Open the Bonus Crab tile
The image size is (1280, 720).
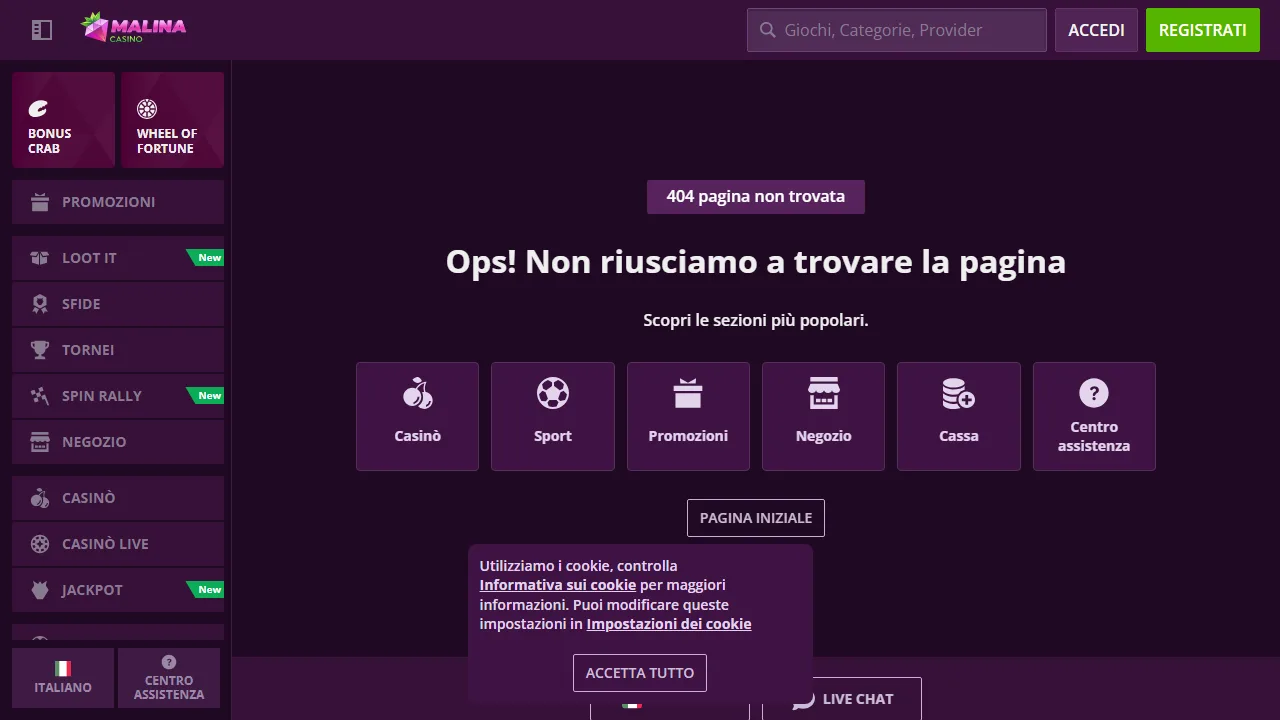(64, 119)
